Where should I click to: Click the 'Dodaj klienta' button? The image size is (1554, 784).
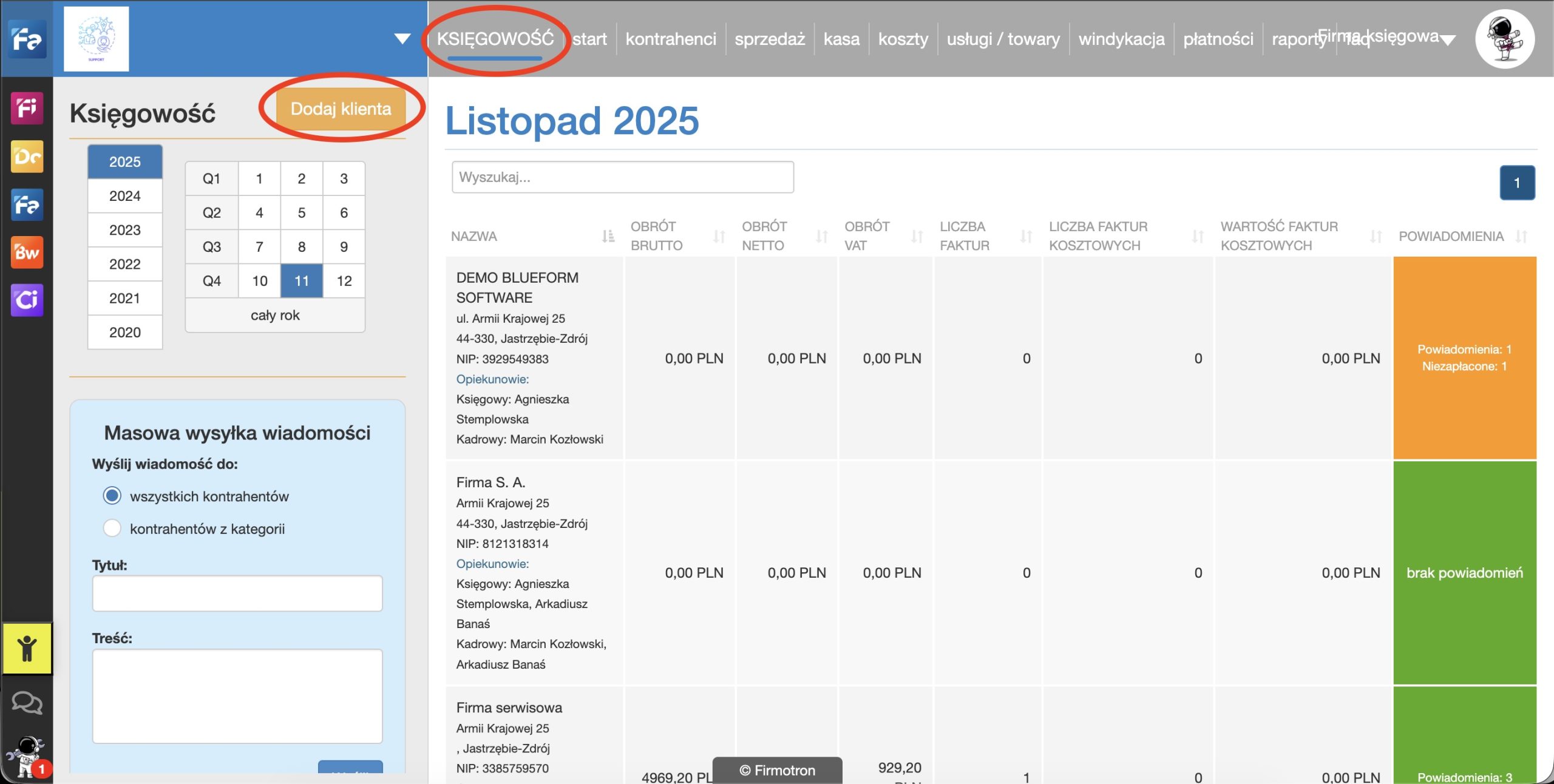coord(341,109)
